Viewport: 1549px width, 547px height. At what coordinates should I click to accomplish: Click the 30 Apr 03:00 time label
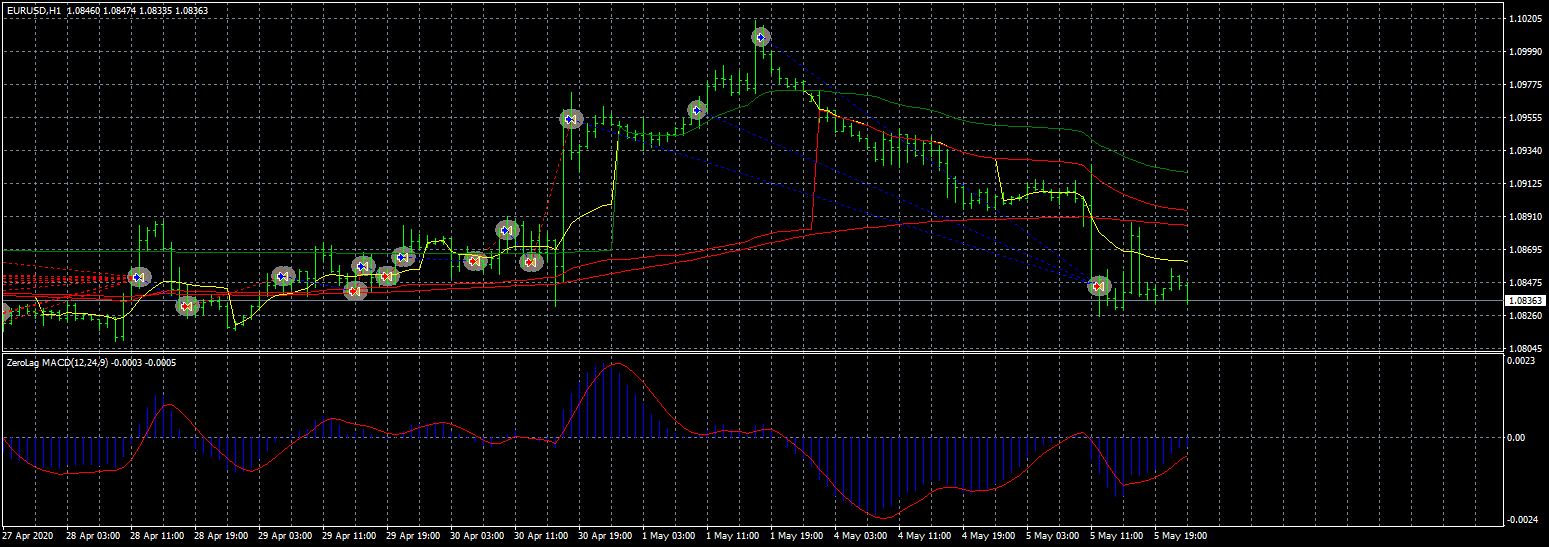(476, 536)
